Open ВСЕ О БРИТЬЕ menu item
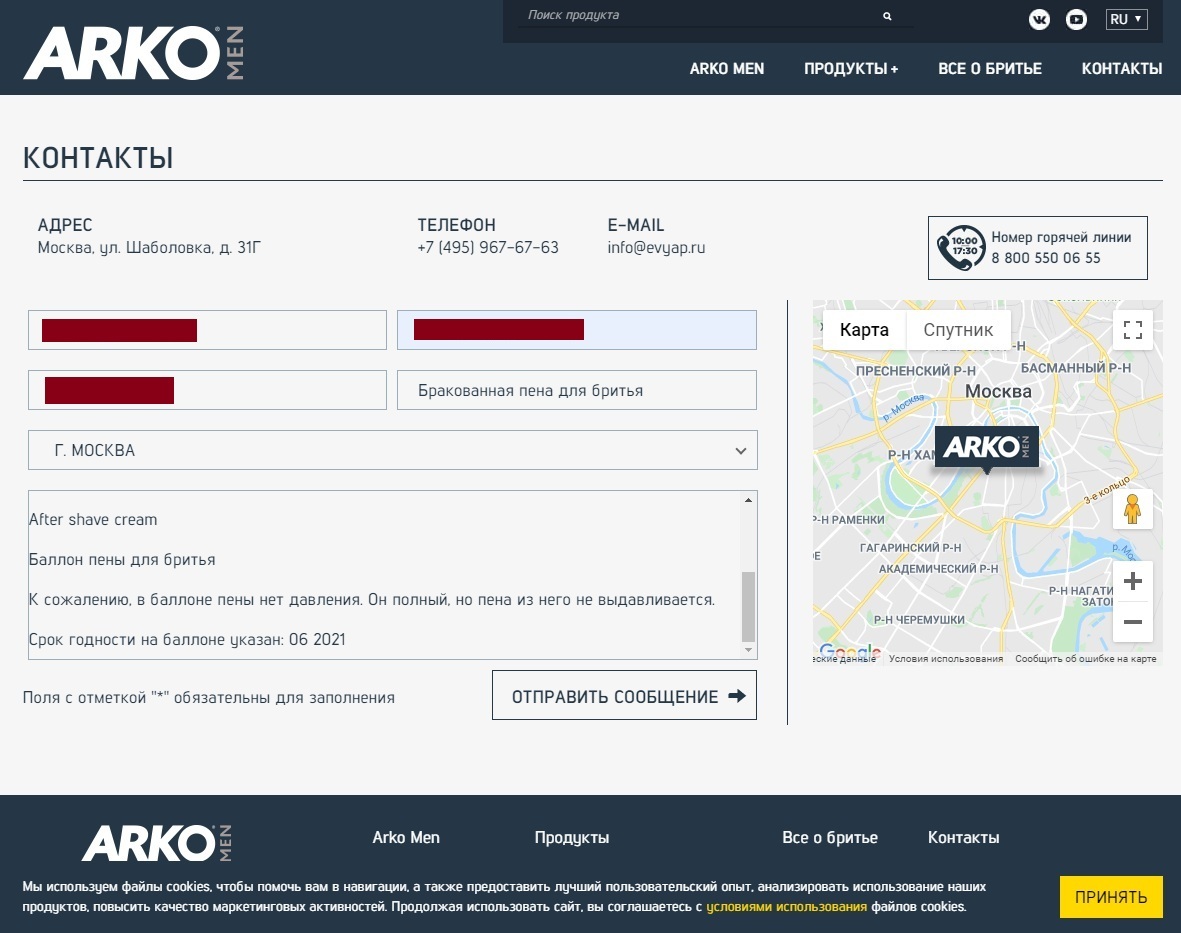This screenshot has width=1181, height=933. coord(989,69)
